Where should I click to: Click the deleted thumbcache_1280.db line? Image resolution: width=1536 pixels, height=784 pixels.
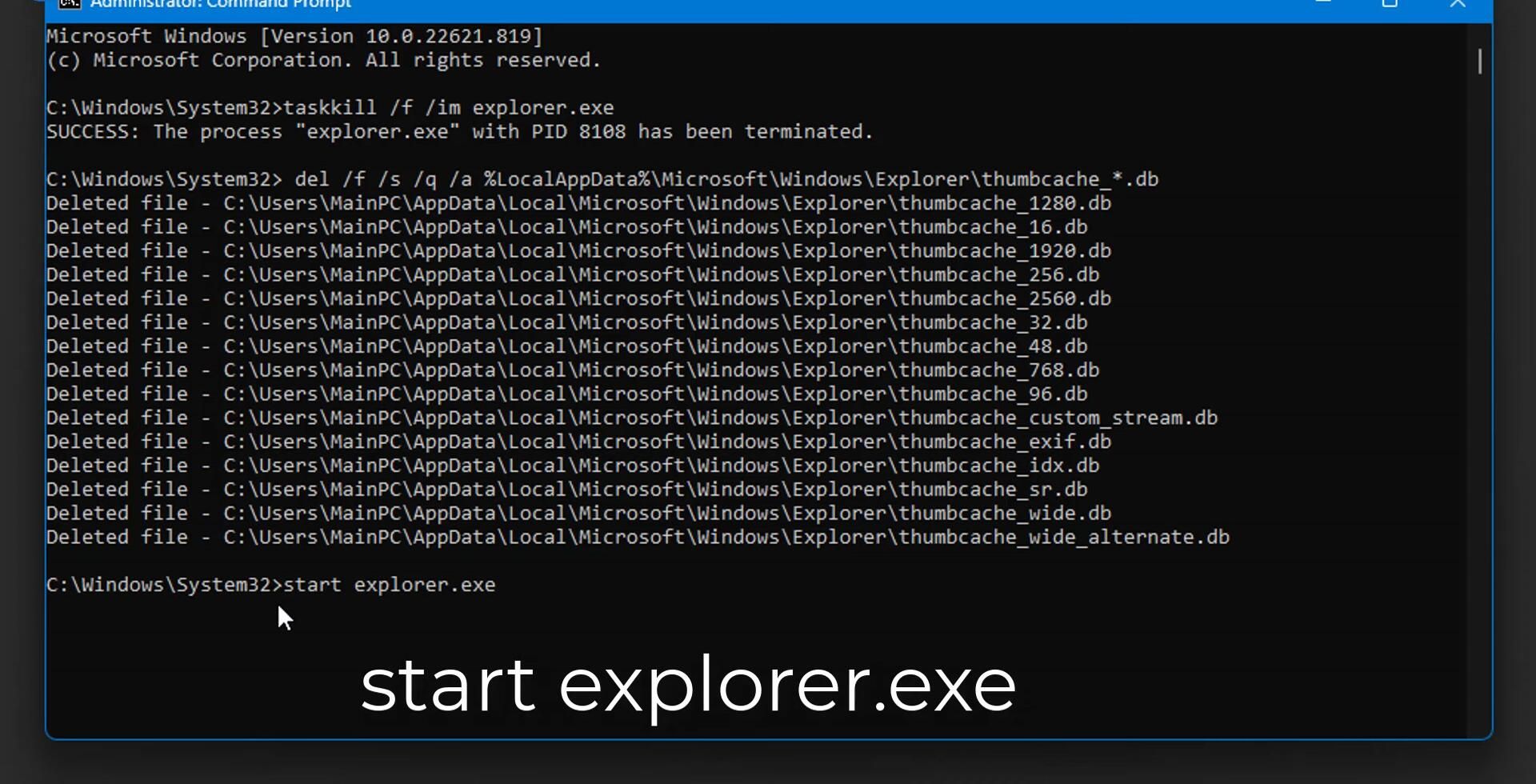pyautogui.click(x=578, y=203)
